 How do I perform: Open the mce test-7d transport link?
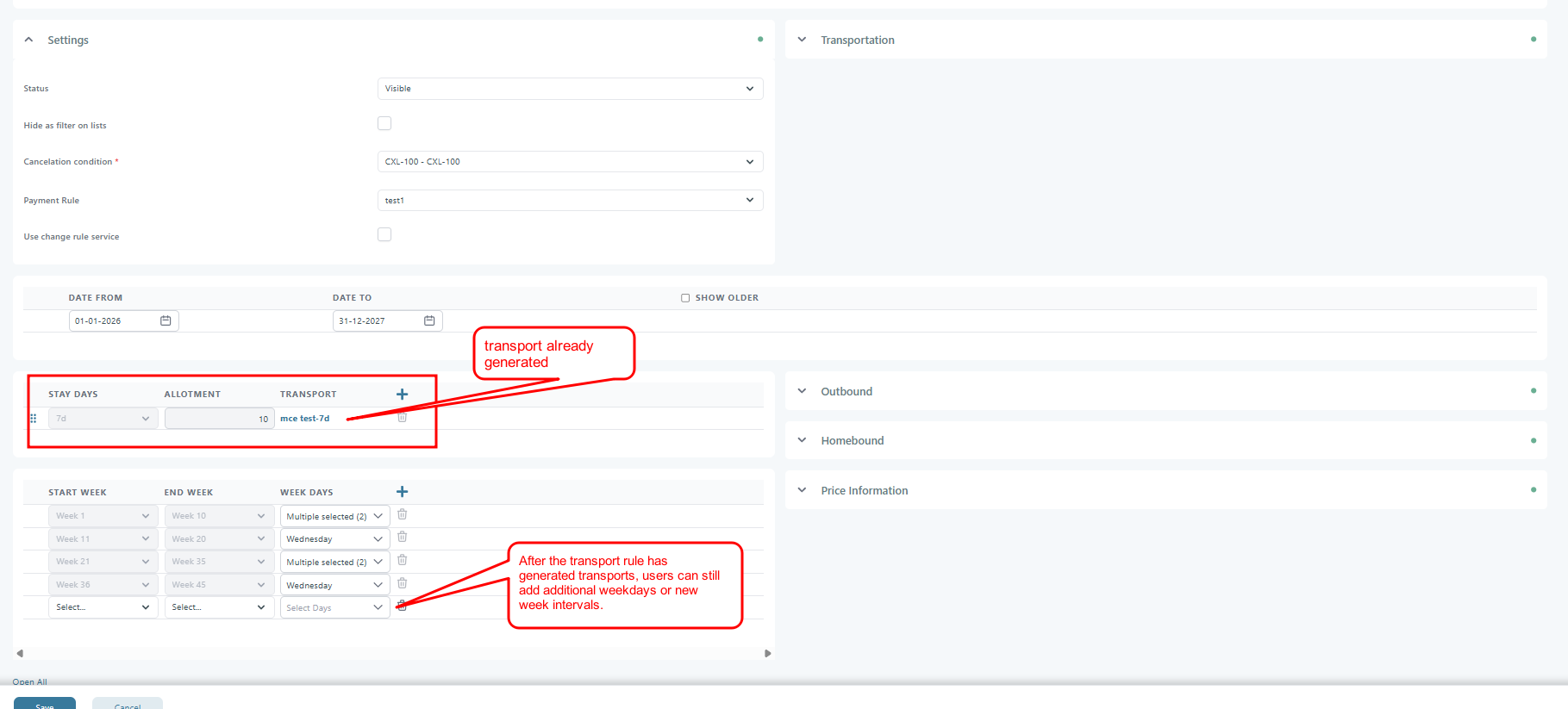(x=304, y=419)
